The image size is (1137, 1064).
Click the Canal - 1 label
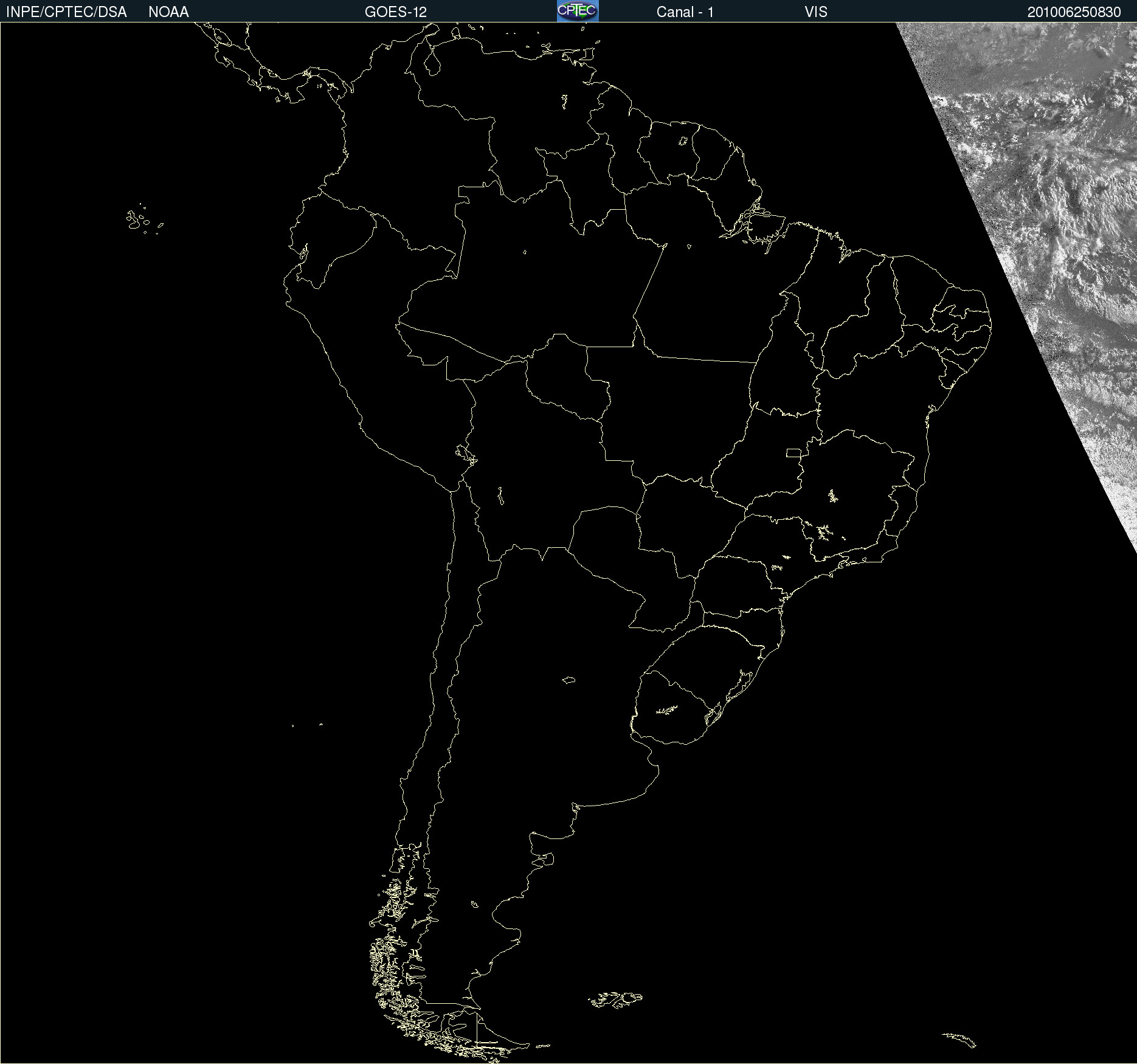pos(685,12)
